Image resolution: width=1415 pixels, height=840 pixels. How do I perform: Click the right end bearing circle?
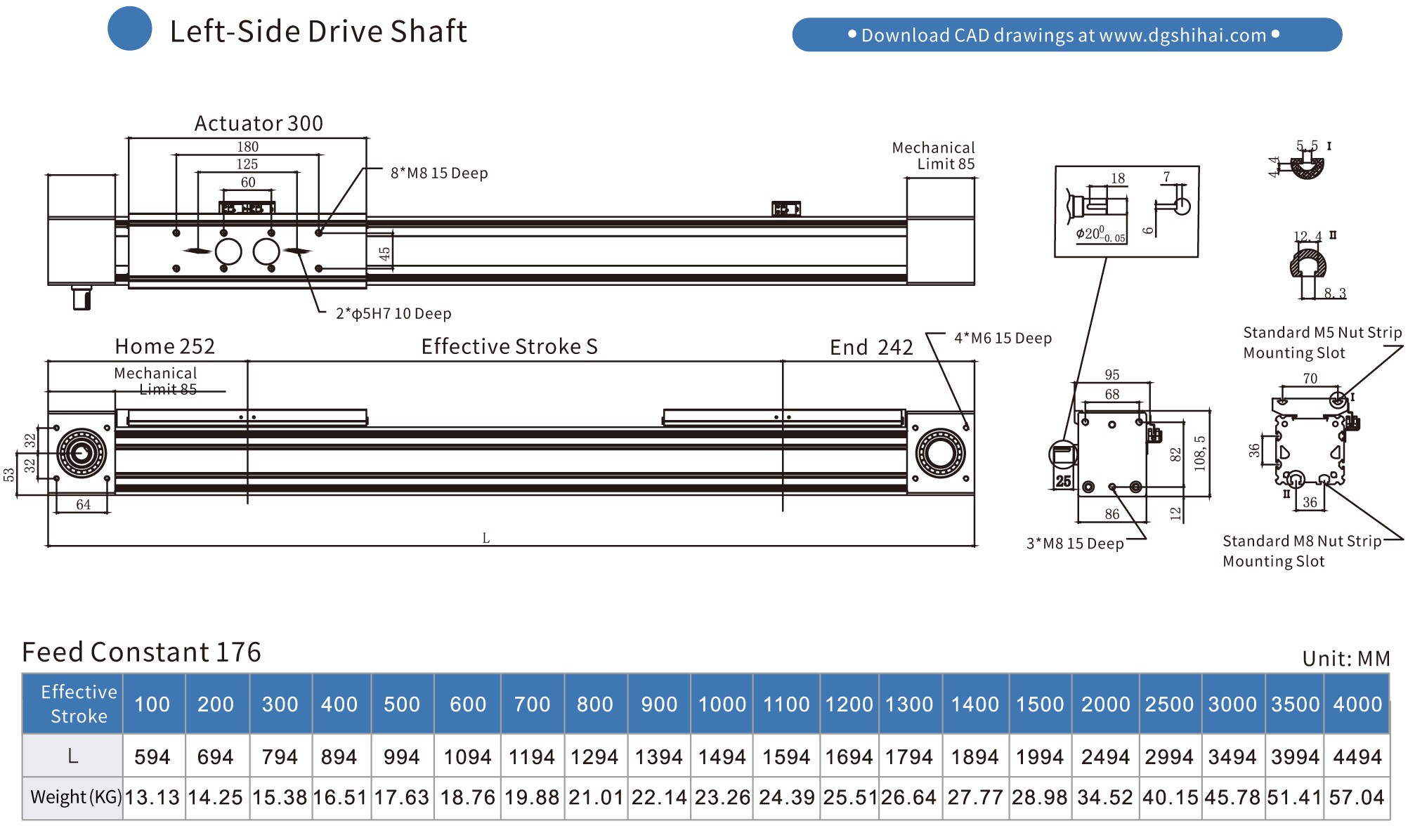940,453
